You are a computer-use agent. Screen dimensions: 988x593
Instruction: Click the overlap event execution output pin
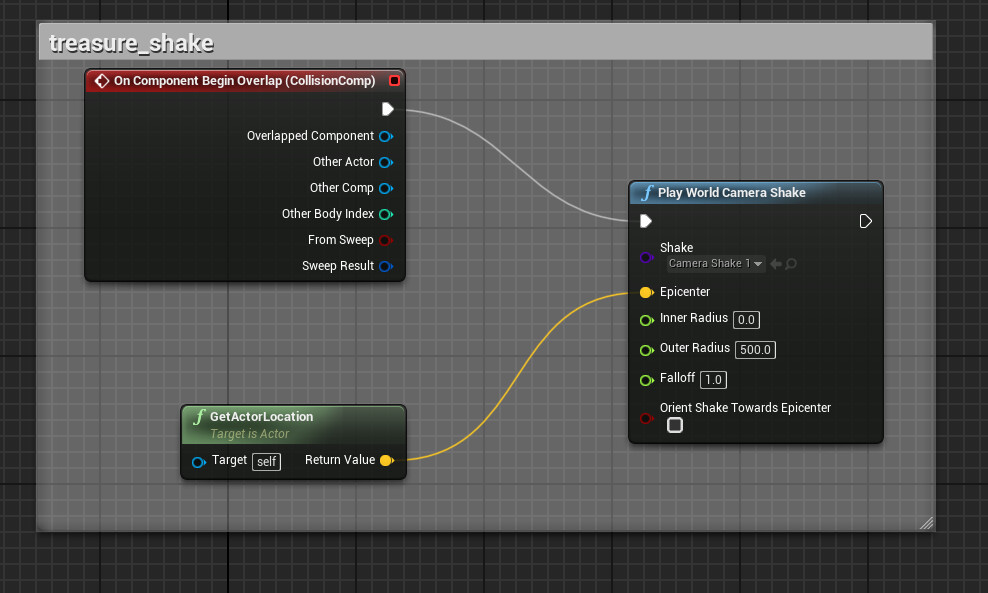point(388,109)
